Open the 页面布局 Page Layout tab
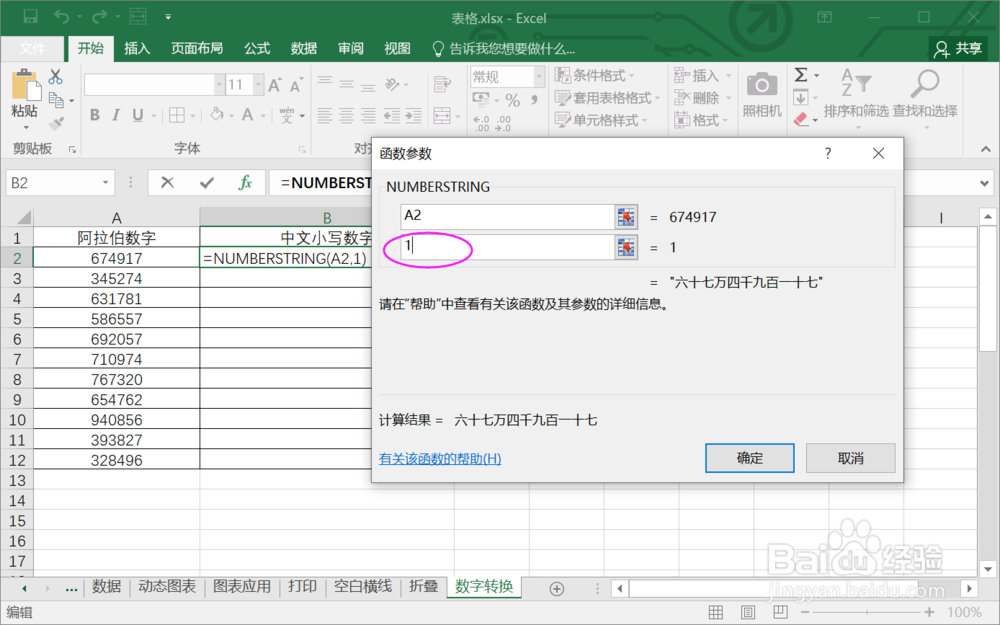This screenshot has height=625, width=1000. tap(197, 48)
